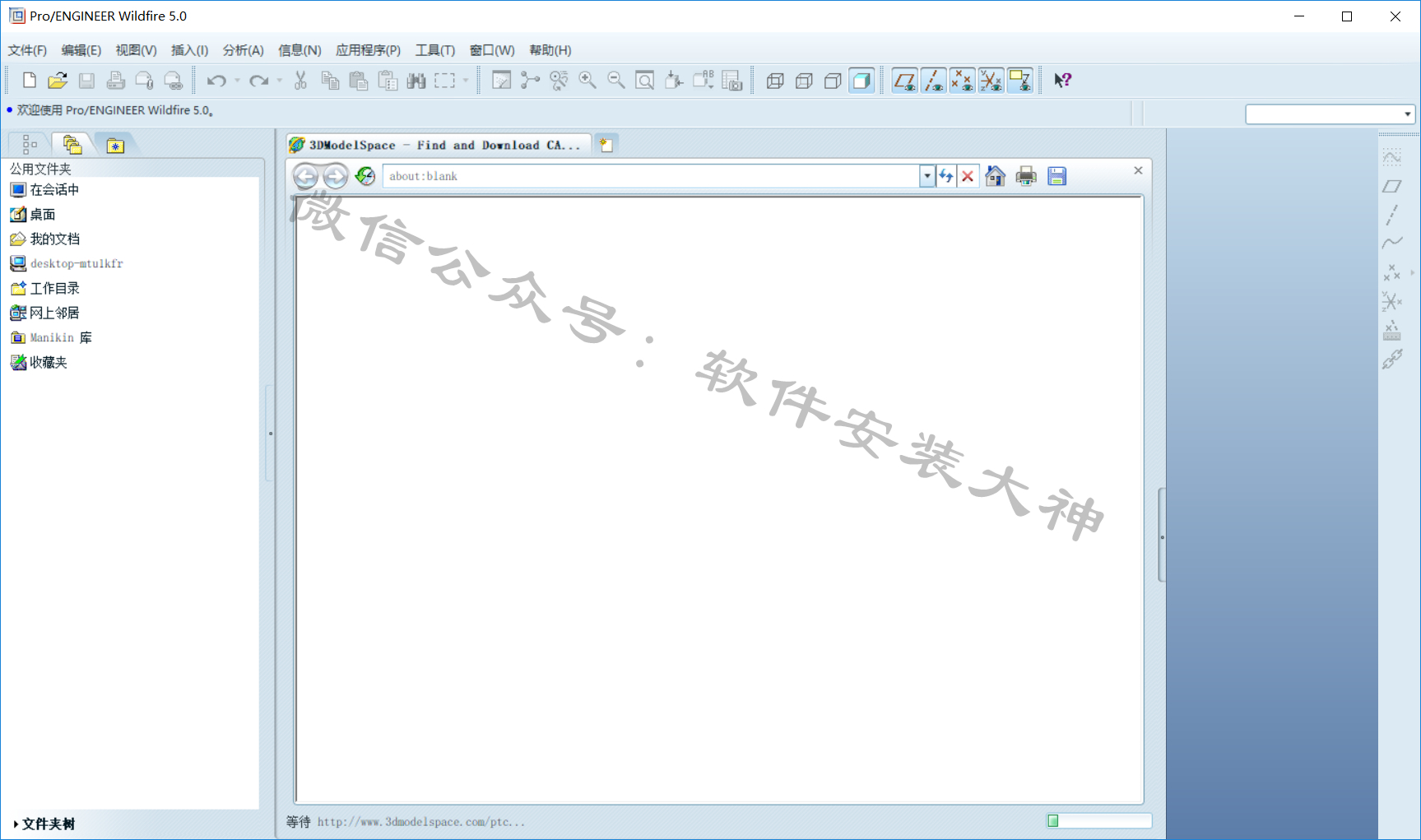Select the Wireframe display style icon

775,80
